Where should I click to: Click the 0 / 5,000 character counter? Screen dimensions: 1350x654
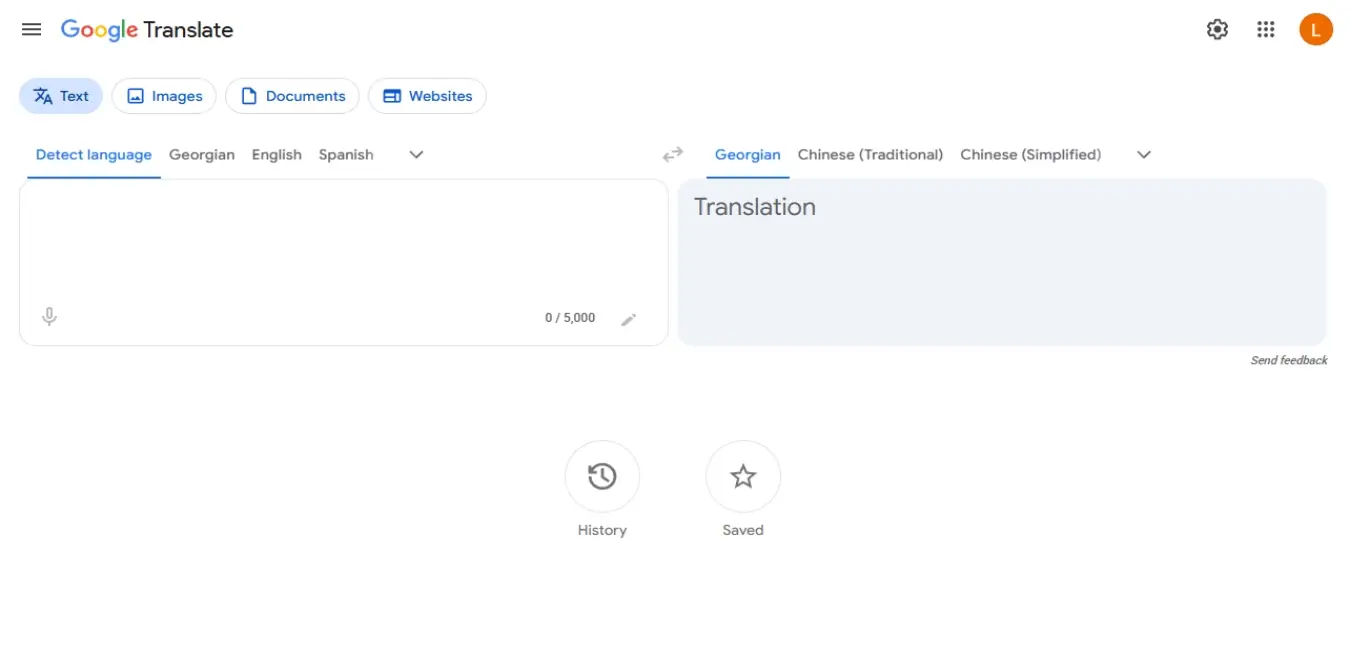click(x=570, y=318)
